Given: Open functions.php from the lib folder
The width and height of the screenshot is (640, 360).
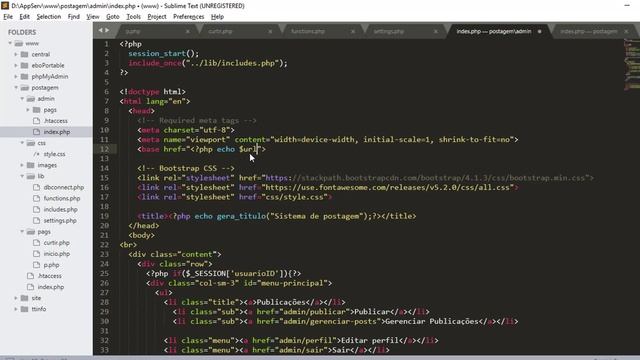Looking at the screenshot, I should tap(62, 198).
